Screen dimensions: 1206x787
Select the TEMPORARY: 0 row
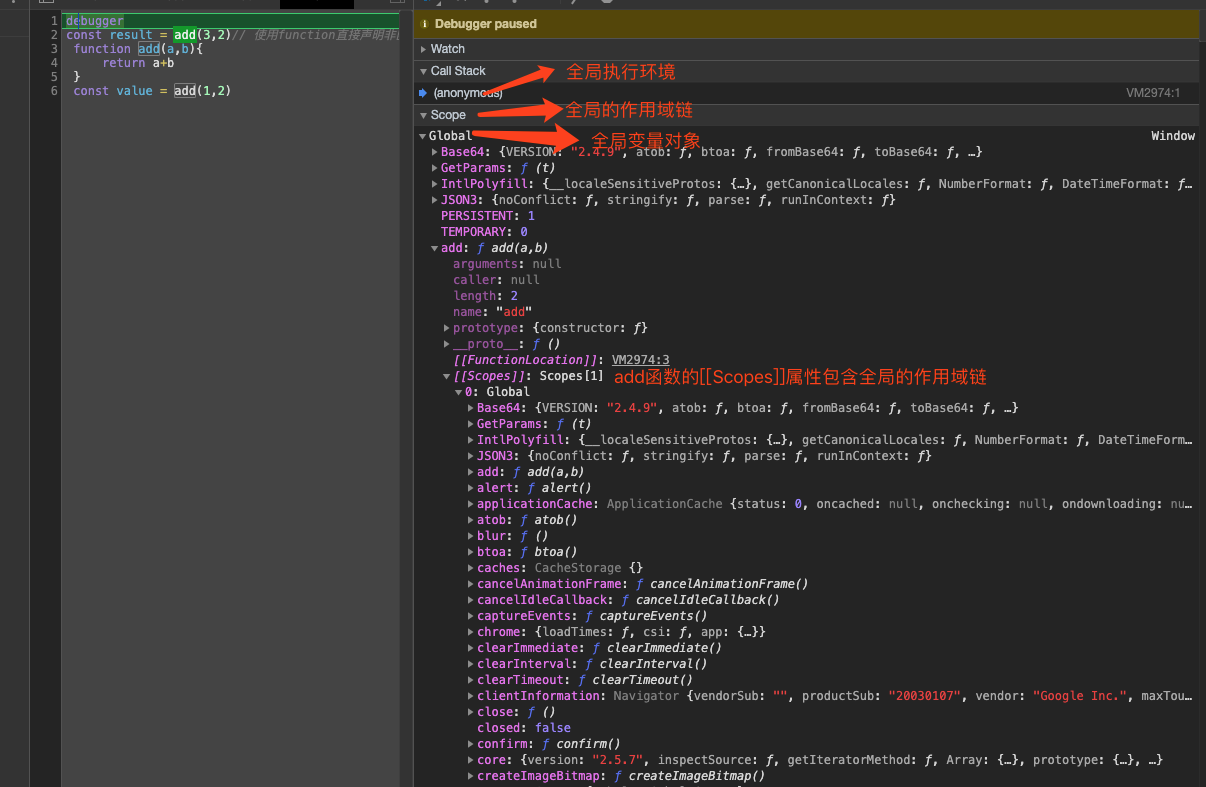click(x=484, y=232)
